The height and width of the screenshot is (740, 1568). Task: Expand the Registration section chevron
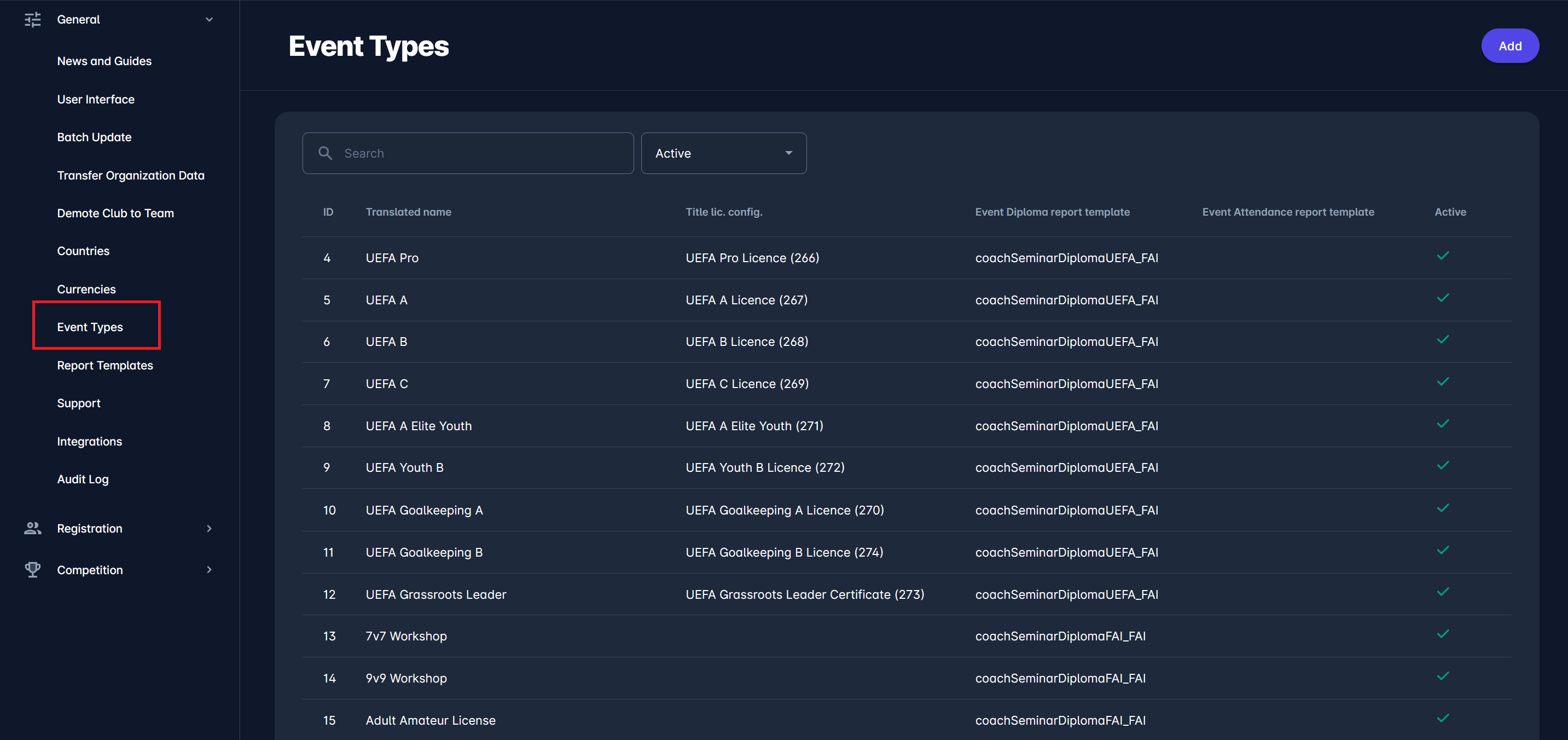tap(209, 528)
